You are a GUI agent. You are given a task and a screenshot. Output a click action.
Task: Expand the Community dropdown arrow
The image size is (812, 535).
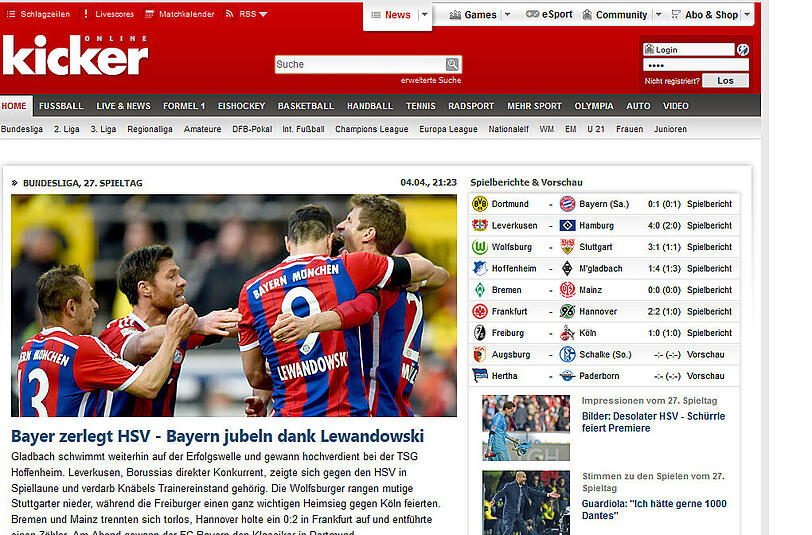pos(659,15)
